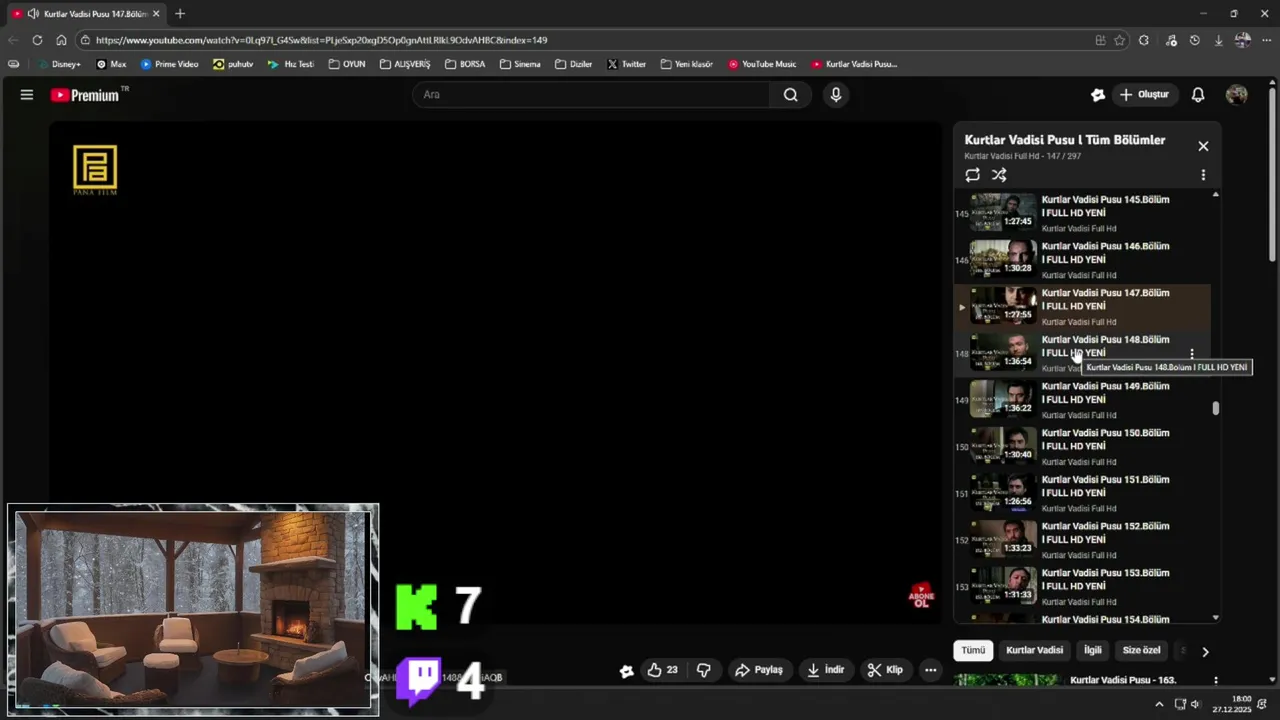Open new browser tab

(180, 14)
